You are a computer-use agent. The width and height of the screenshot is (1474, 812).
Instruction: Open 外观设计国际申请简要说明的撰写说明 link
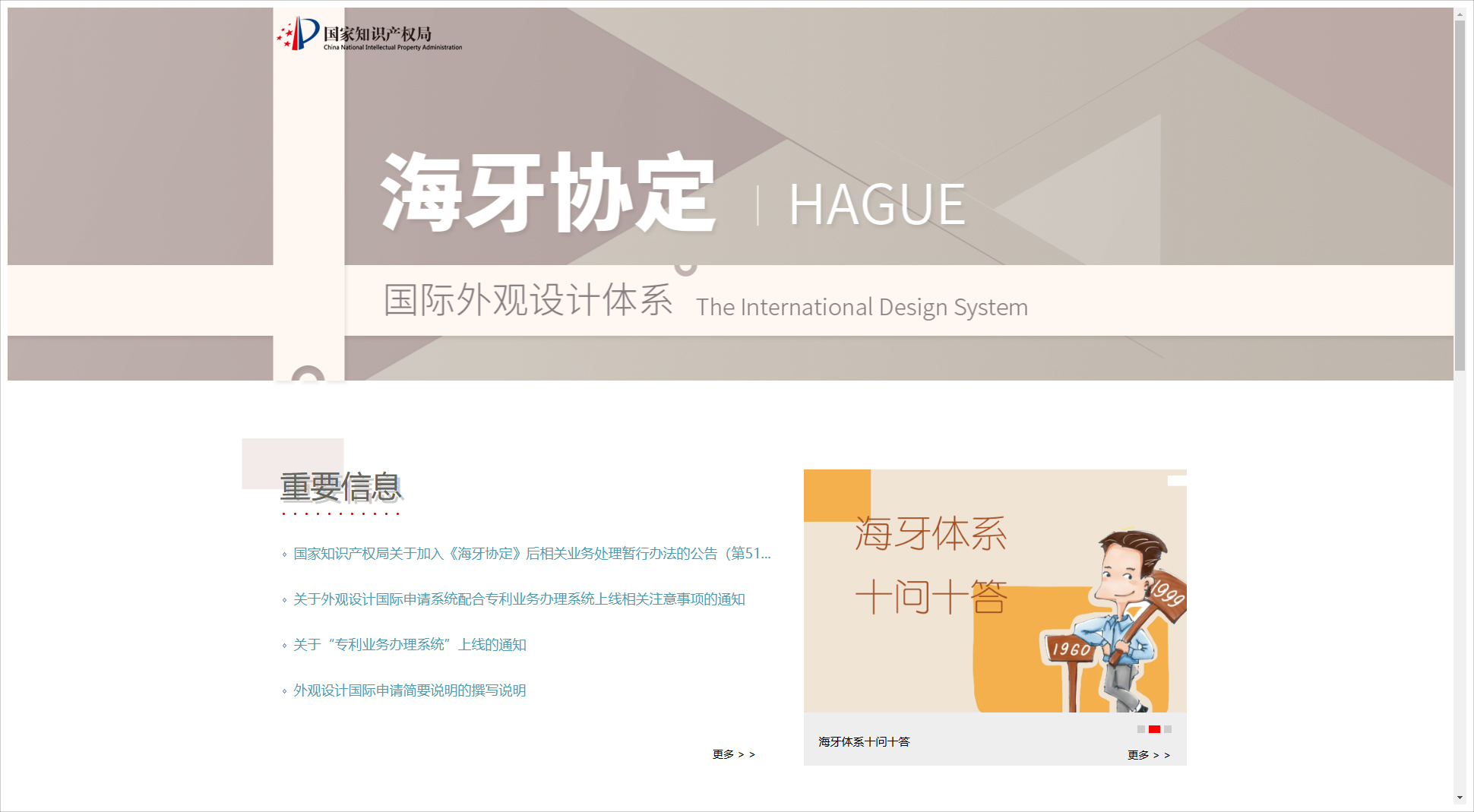tap(409, 690)
